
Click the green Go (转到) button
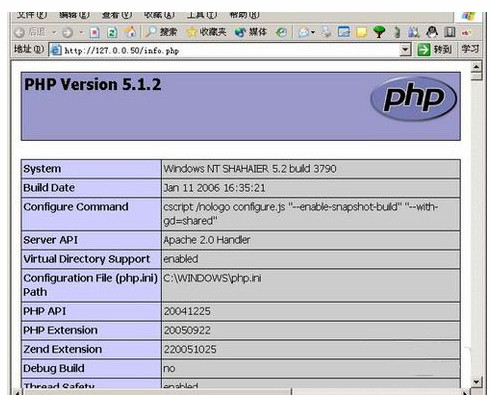coord(435,50)
